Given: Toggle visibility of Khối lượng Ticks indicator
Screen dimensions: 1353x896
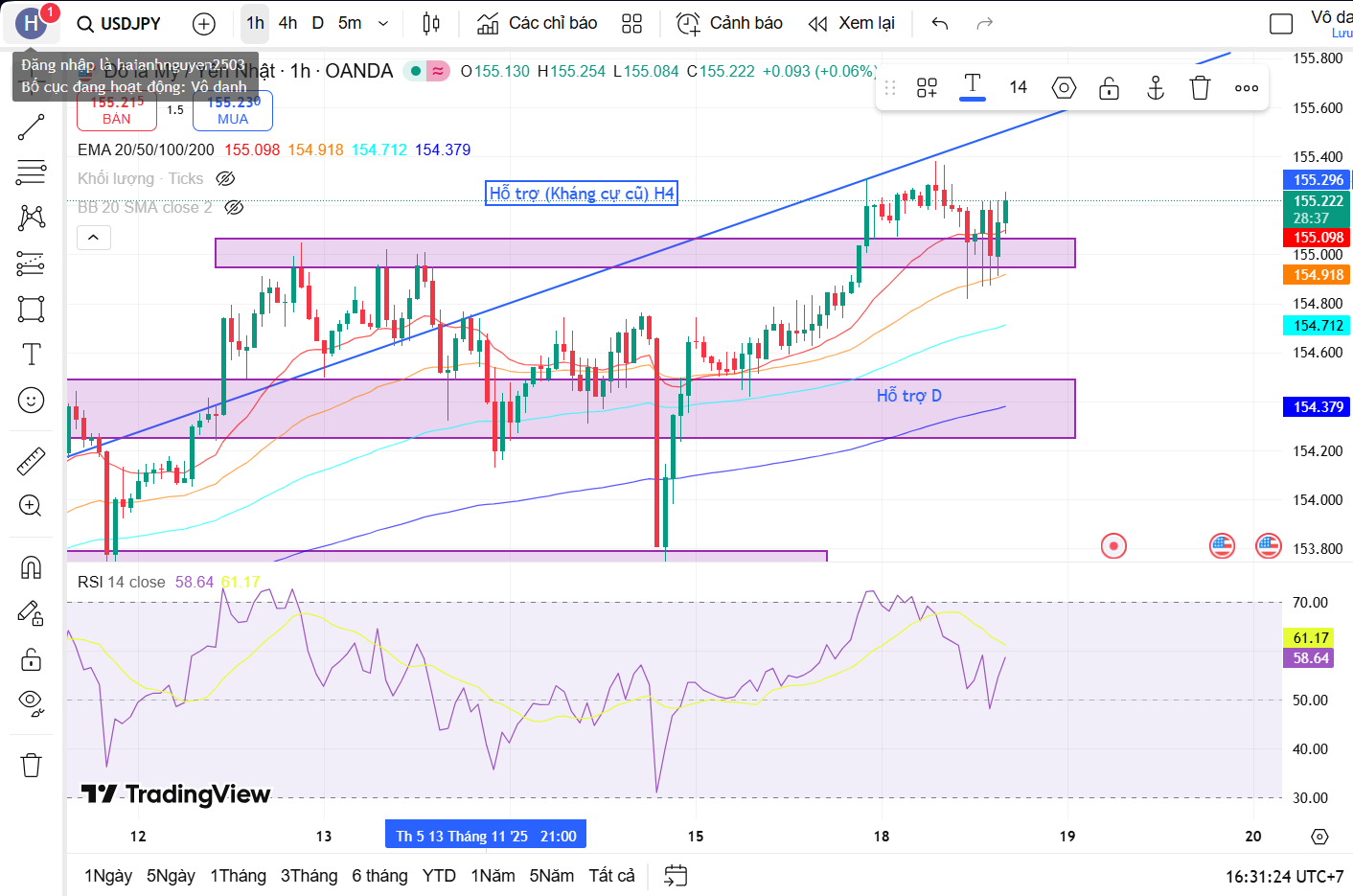Looking at the screenshot, I should [225, 178].
